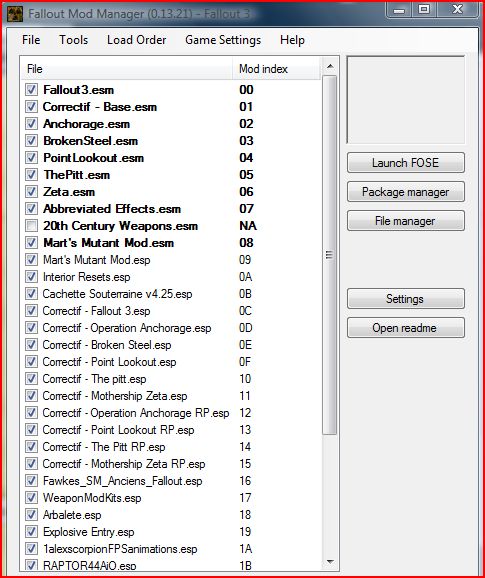
Task: Select the Anchorage.esm row name
Action: coord(86,124)
